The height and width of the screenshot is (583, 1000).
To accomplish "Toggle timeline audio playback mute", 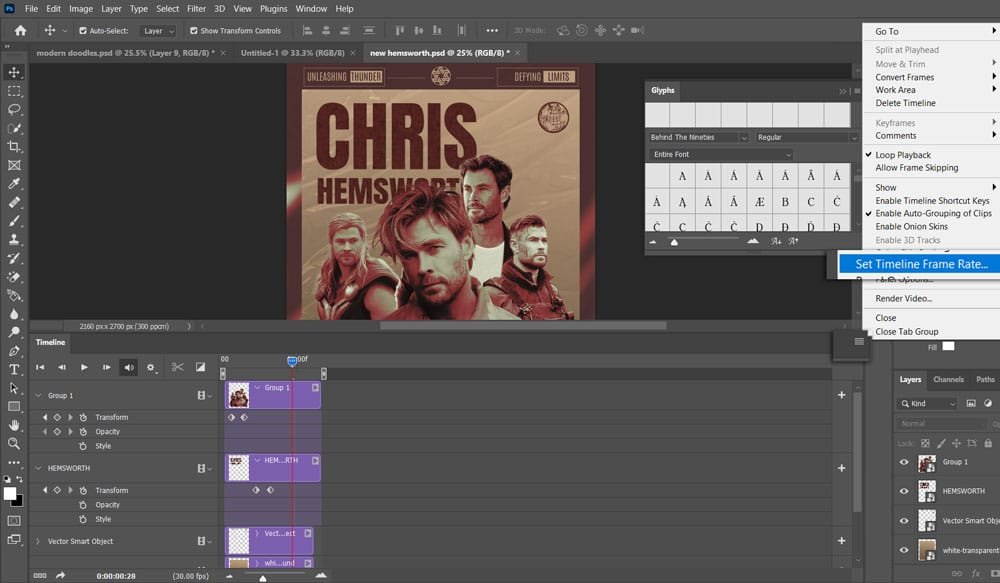I will pos(129,367).
